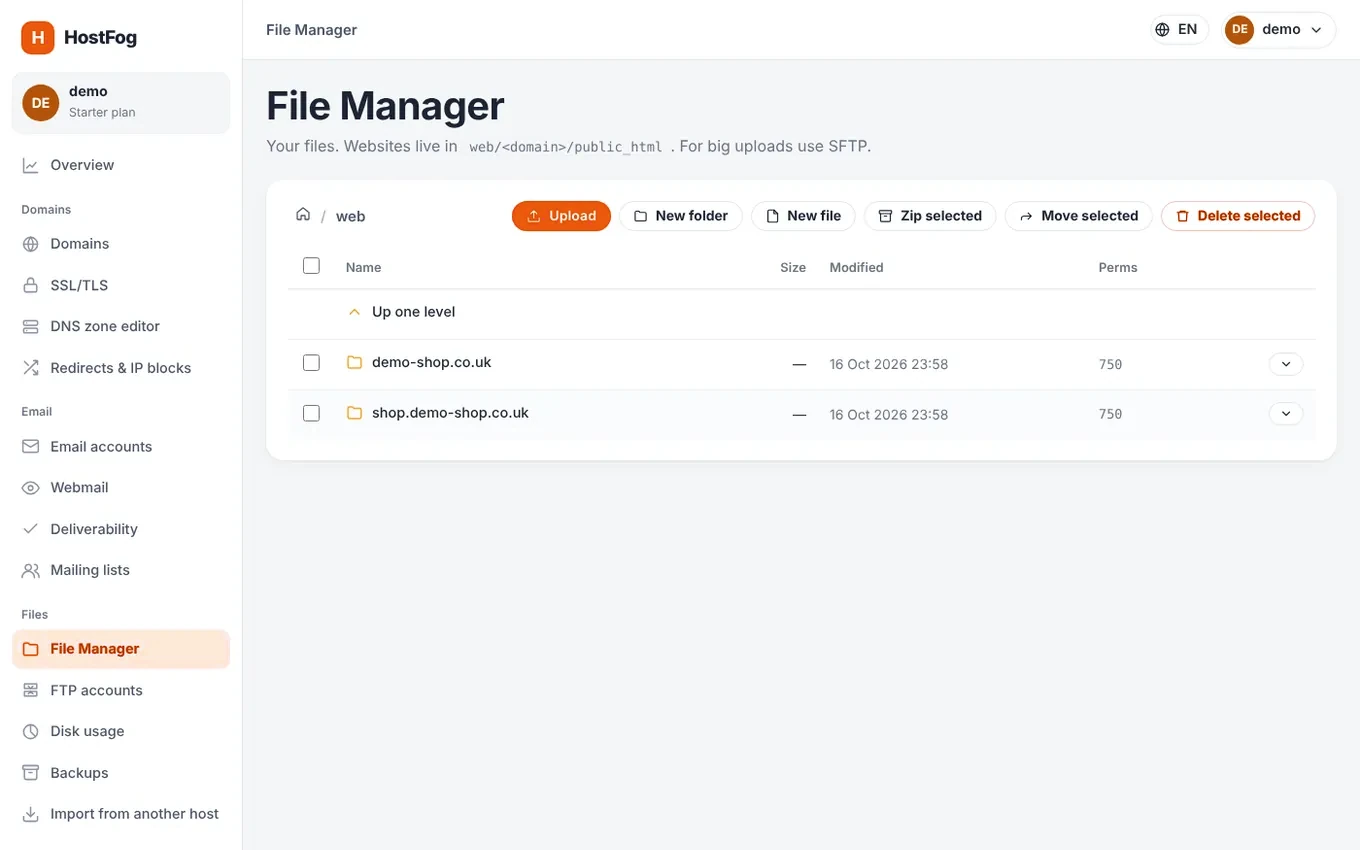Click the Move selected button
This screenshot has width=1360, height=850.
tap(1079, 216)
